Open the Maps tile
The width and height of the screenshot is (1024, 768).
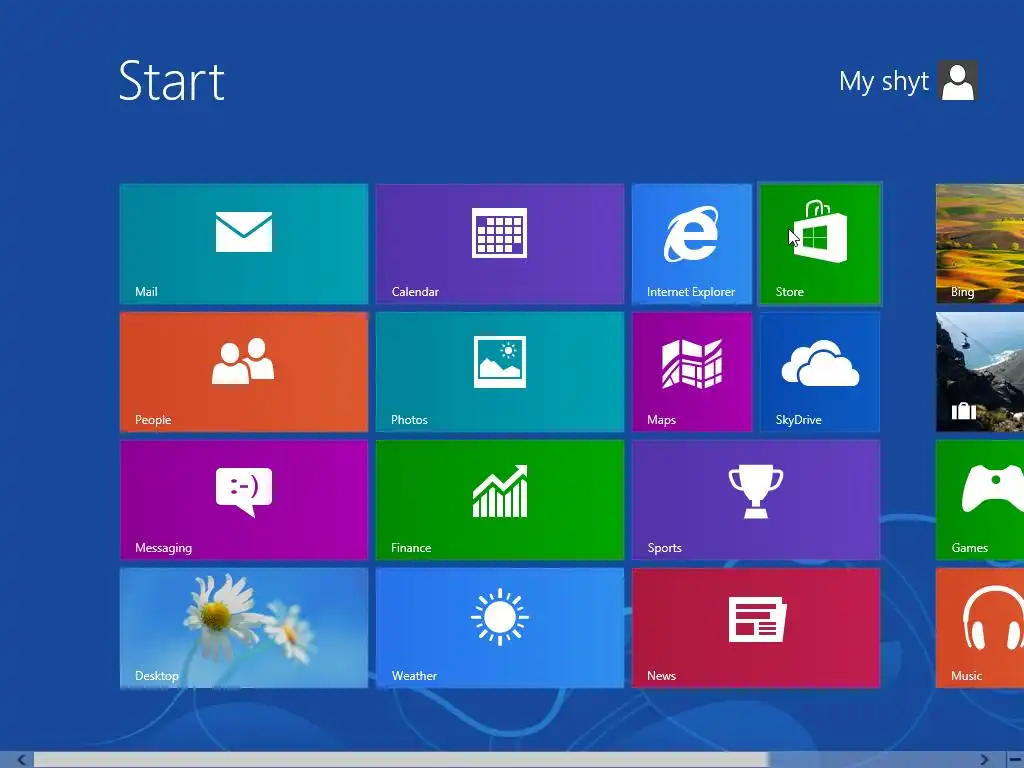click(692, 372)
